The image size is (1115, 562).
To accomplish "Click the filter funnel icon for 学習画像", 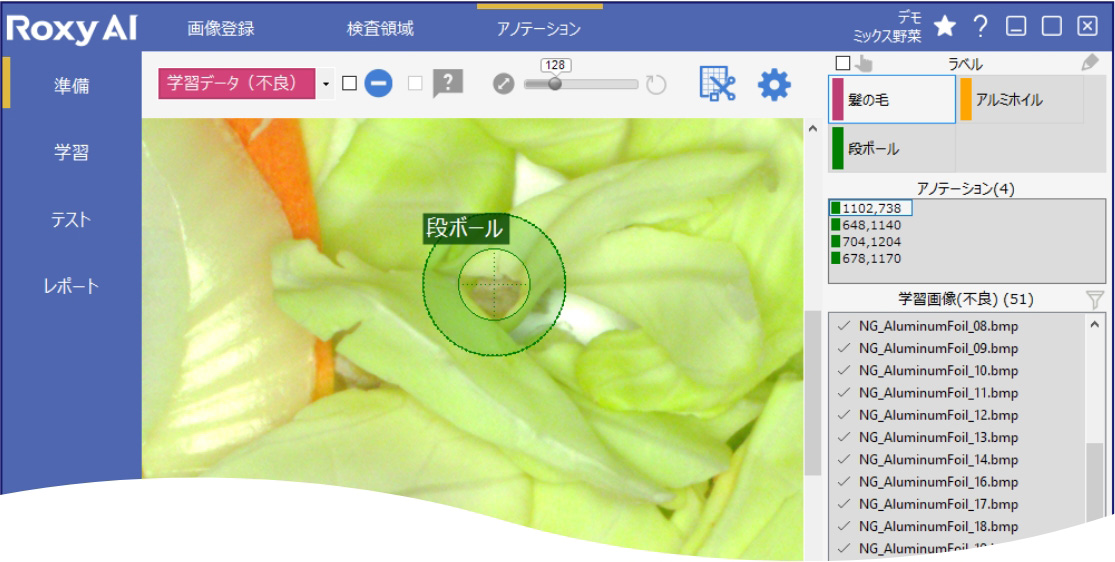I will pyautogui.click(x=1095, y=300).
